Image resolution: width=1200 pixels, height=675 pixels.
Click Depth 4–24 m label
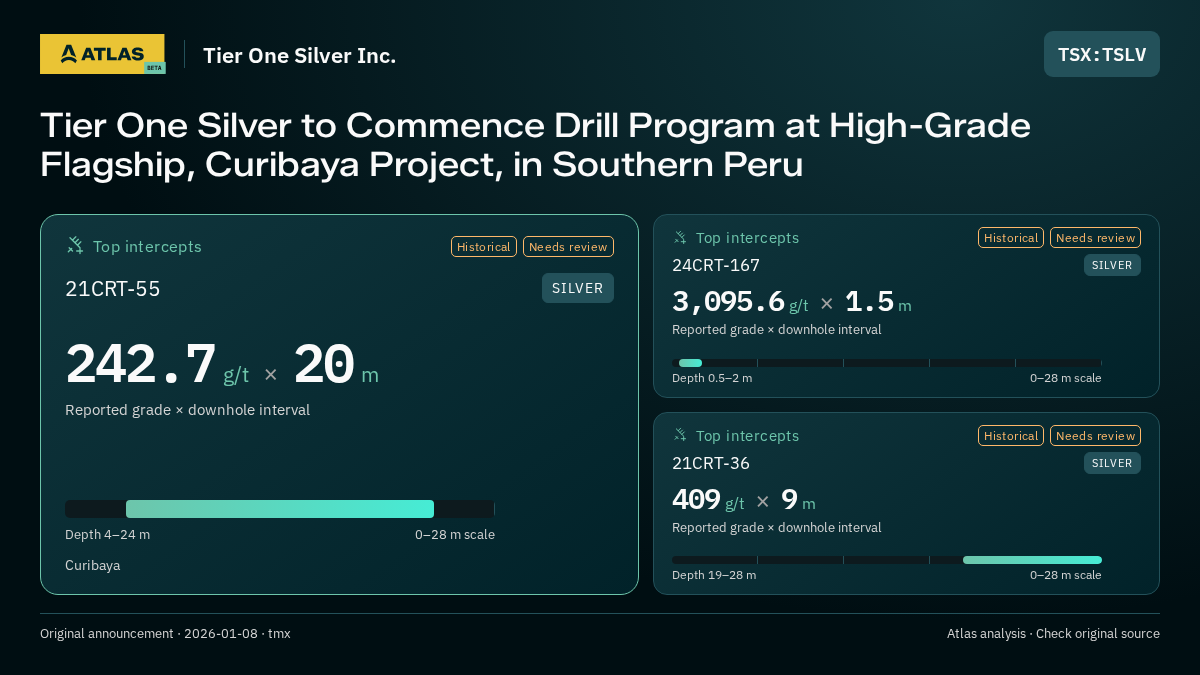tap(108, 535)
